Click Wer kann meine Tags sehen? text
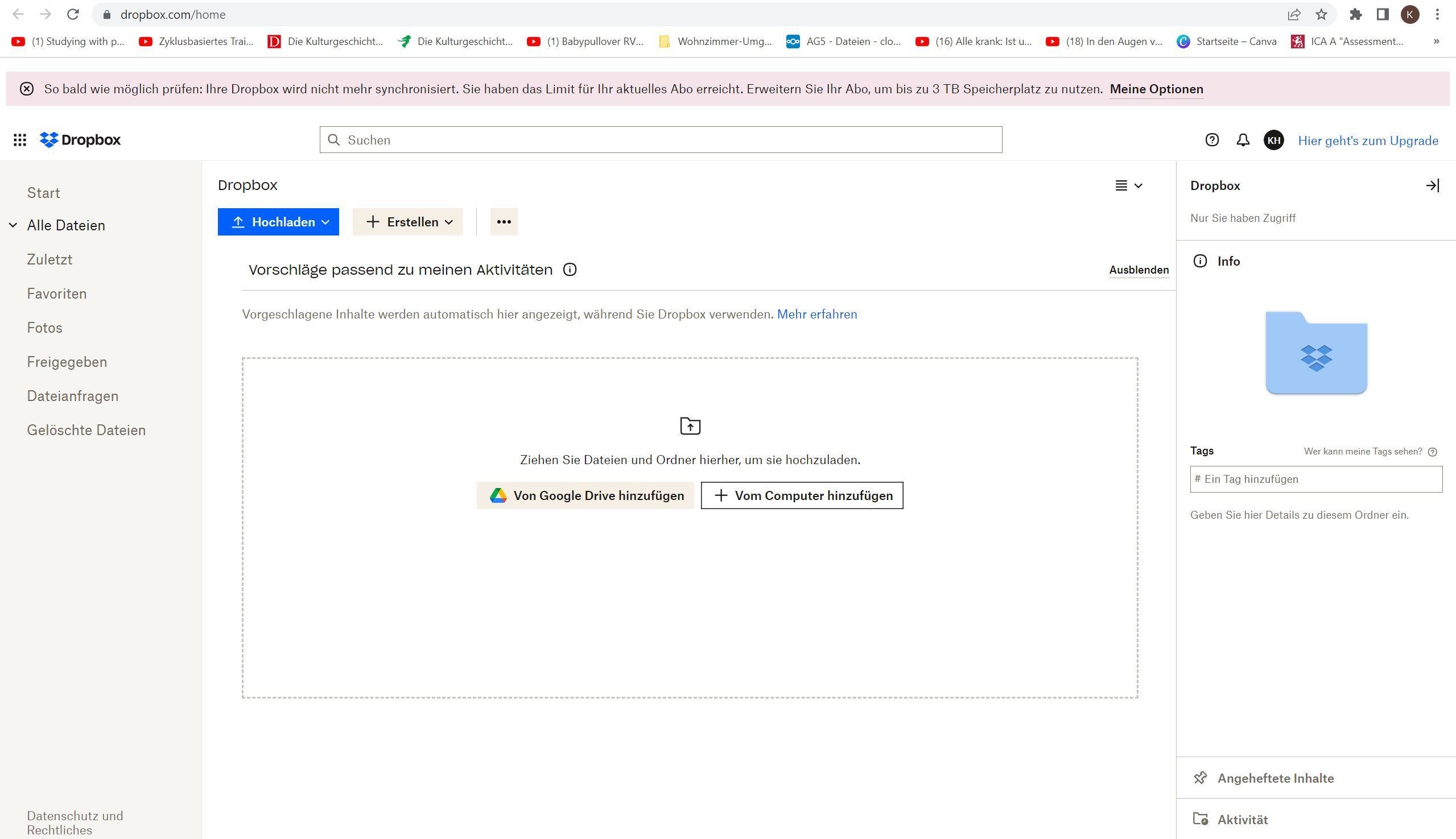The width and height of the screenshot is (1456, 839). 1363,452
